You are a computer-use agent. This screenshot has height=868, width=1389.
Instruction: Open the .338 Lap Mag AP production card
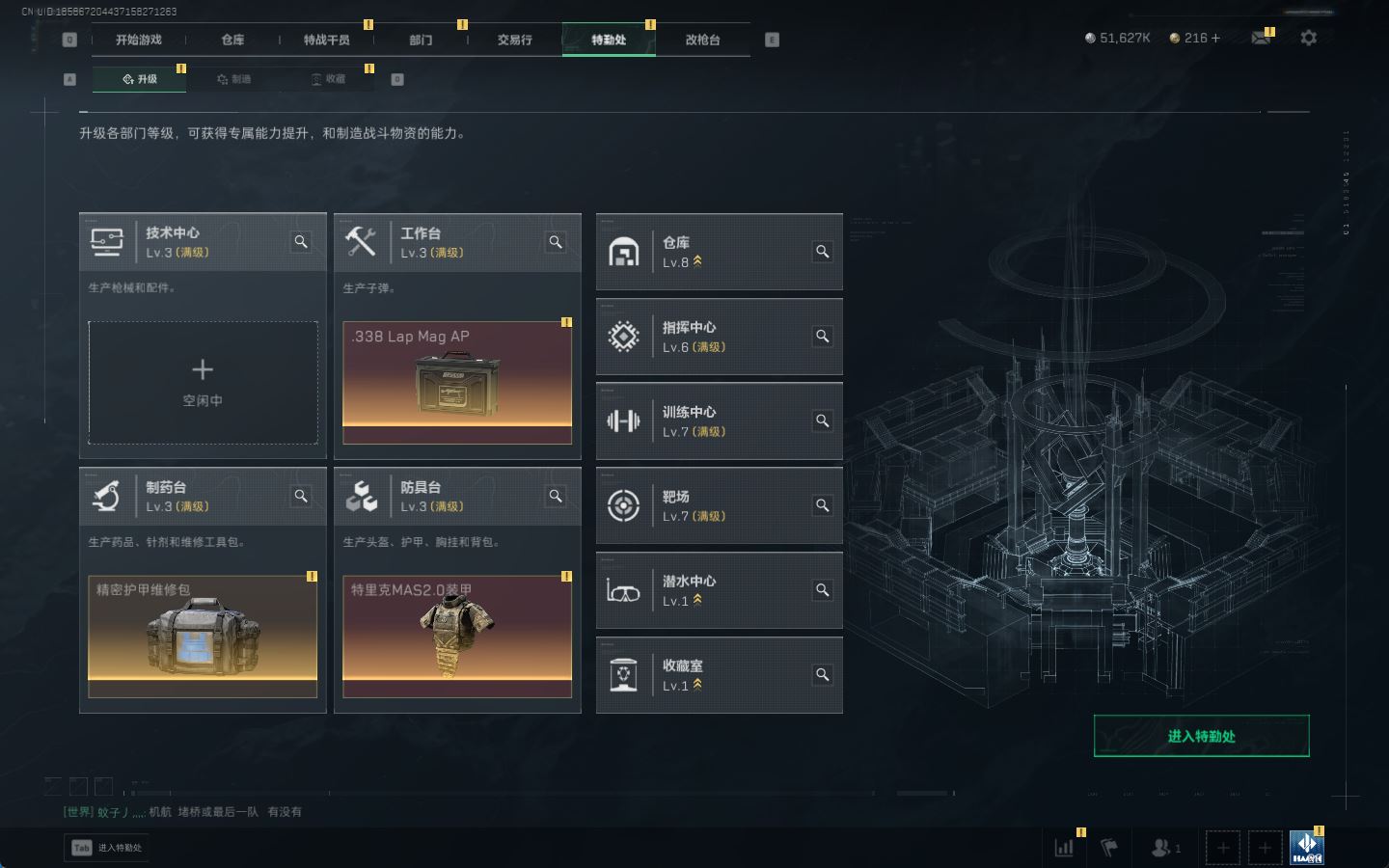click(457, 383)
